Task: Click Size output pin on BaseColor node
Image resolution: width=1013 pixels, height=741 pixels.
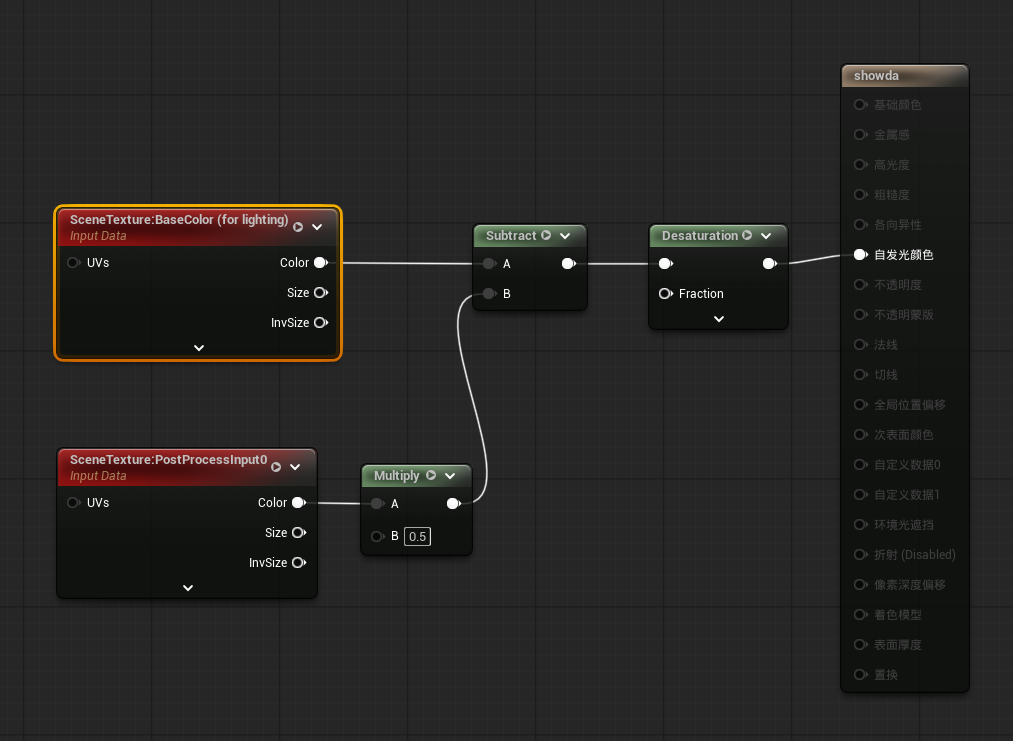Action: coord(321,293)
